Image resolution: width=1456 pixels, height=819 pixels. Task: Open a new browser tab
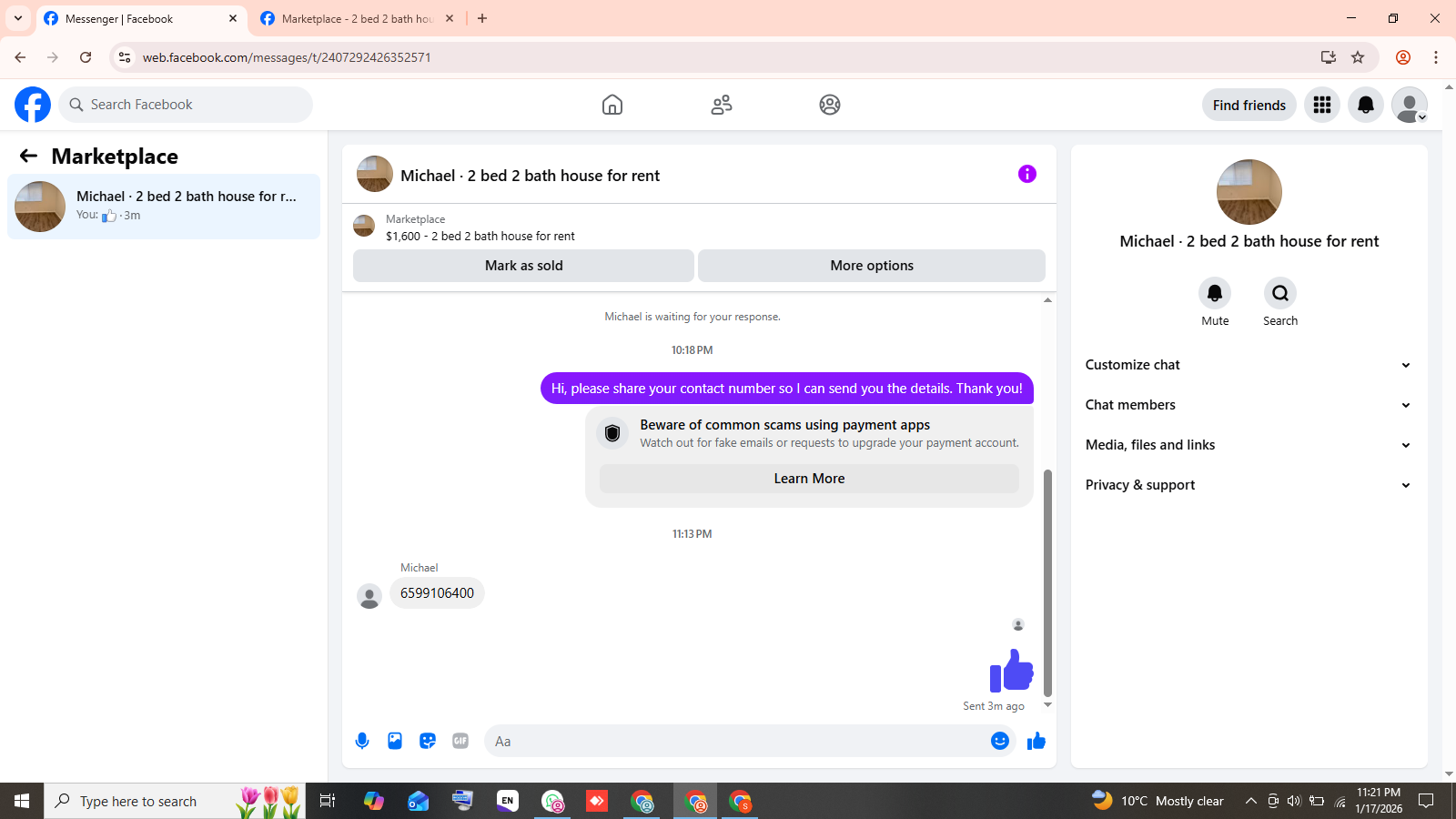click(x=482, y=18)
